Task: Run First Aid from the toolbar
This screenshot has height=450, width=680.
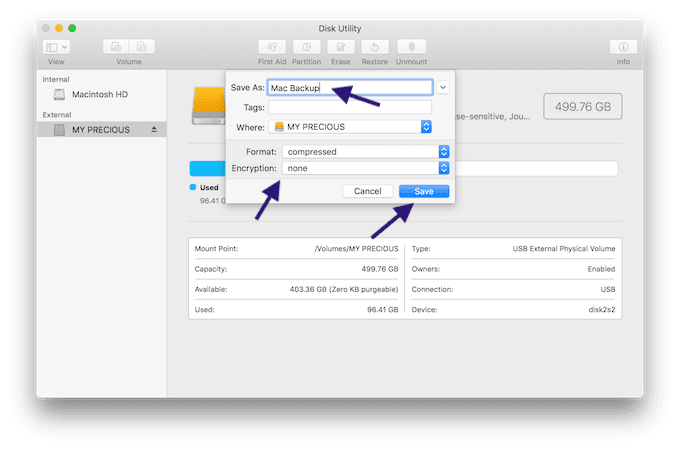Action: click(x=272, y=47)
